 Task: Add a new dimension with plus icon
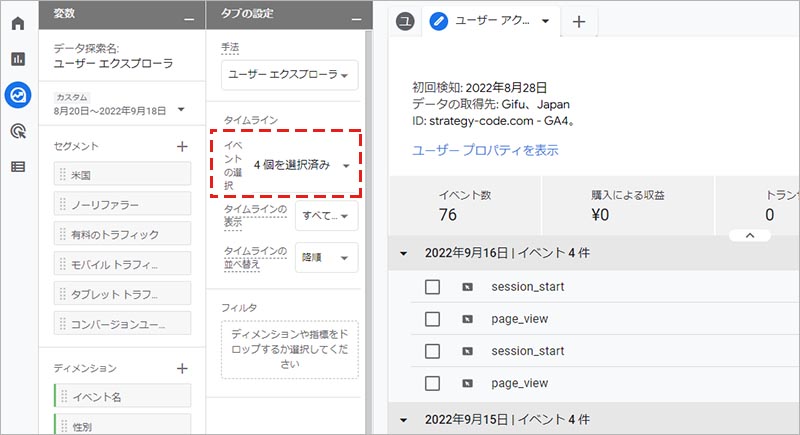coord(182,368)
